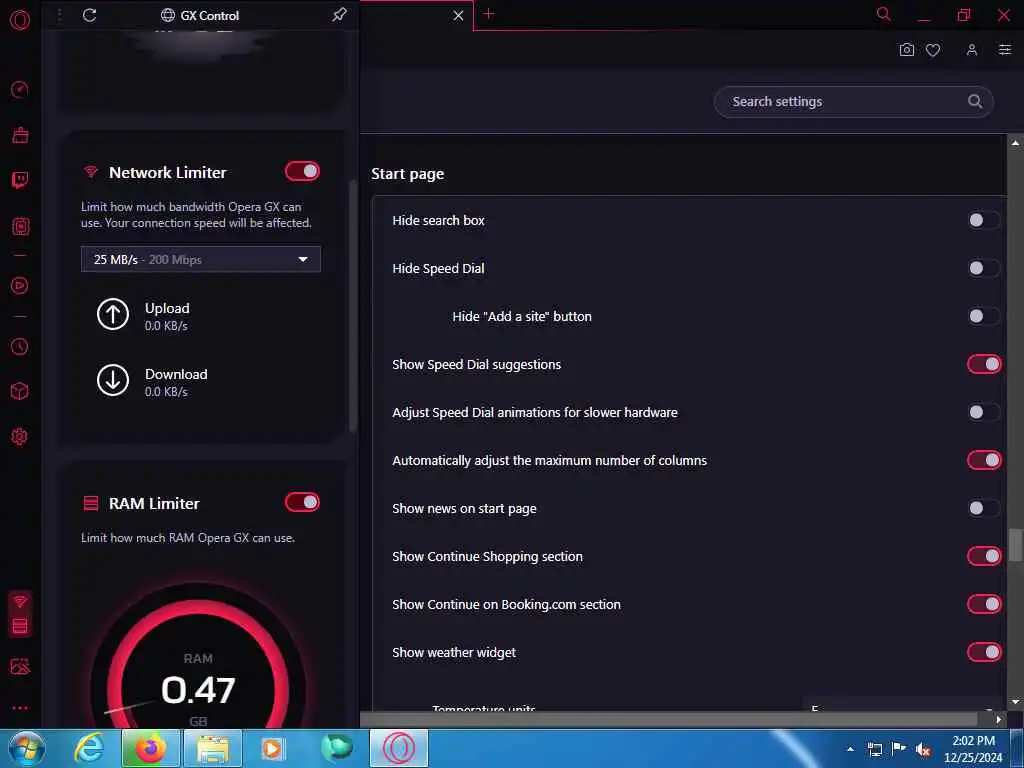Toggle Adjust Speed Dial animations for slower hardware

(984, 412)
